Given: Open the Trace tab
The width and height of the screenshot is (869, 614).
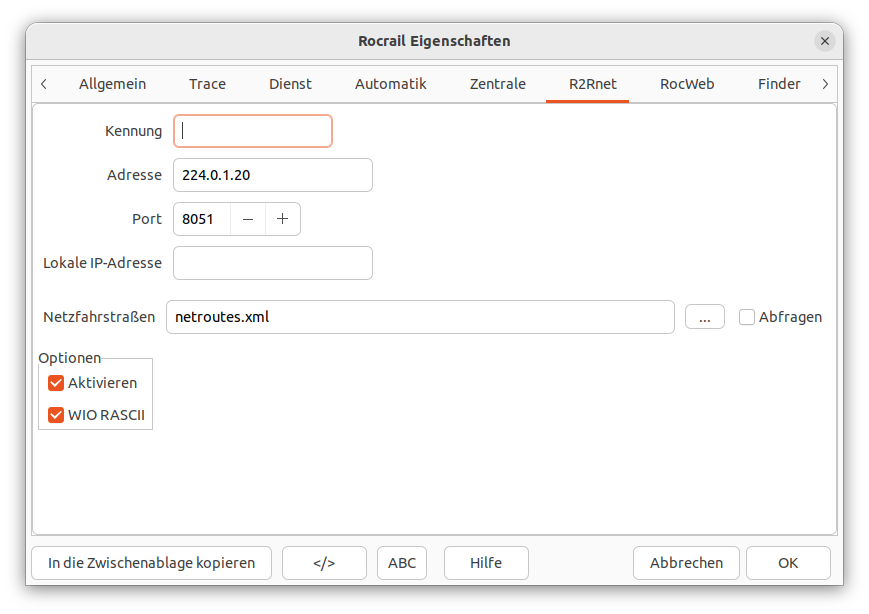Looking at the screenshot, I should click(x=207, y=84).
